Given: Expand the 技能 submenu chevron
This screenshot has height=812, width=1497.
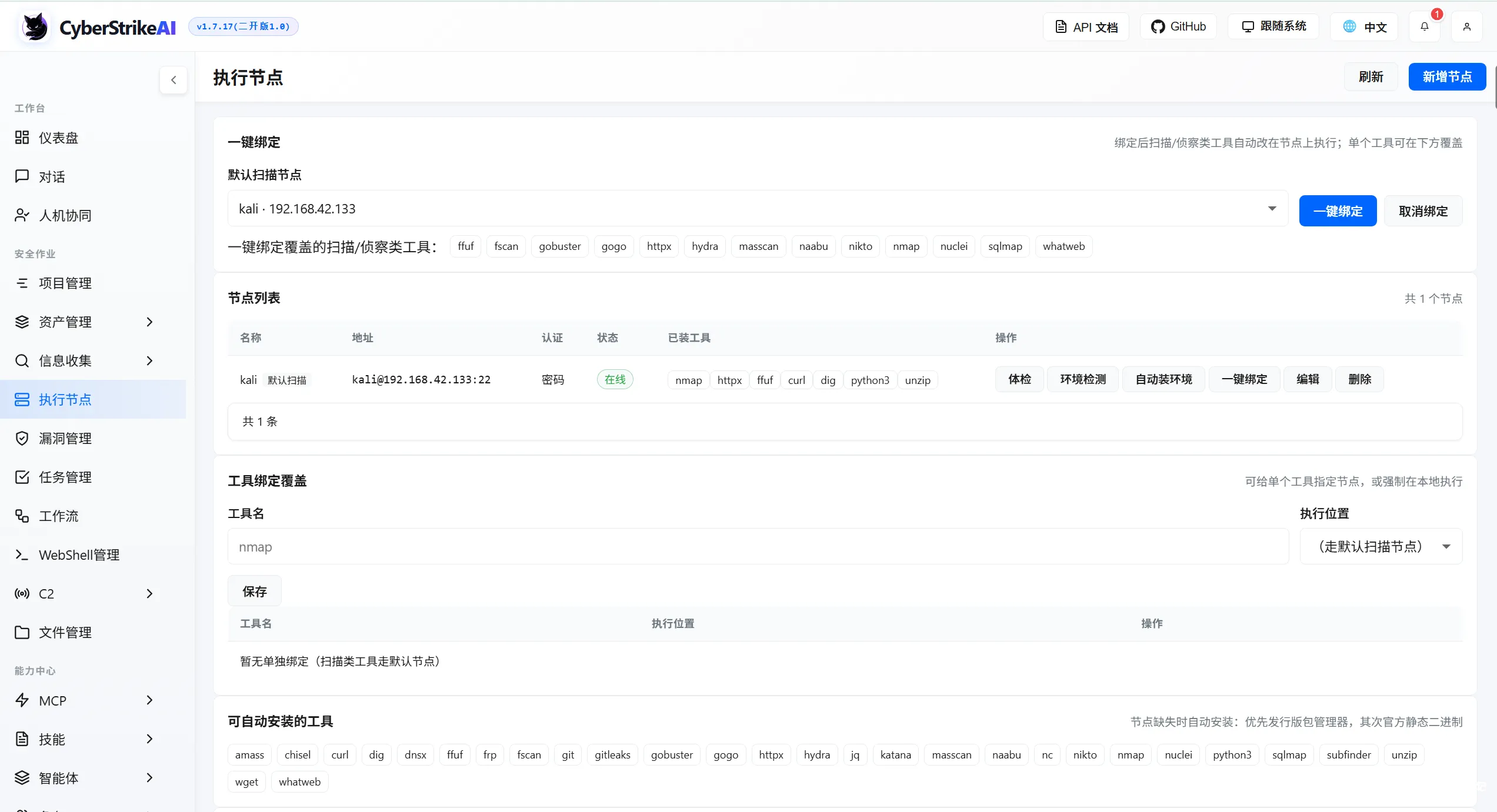Looking at the screenshot, I should (149, 739).
